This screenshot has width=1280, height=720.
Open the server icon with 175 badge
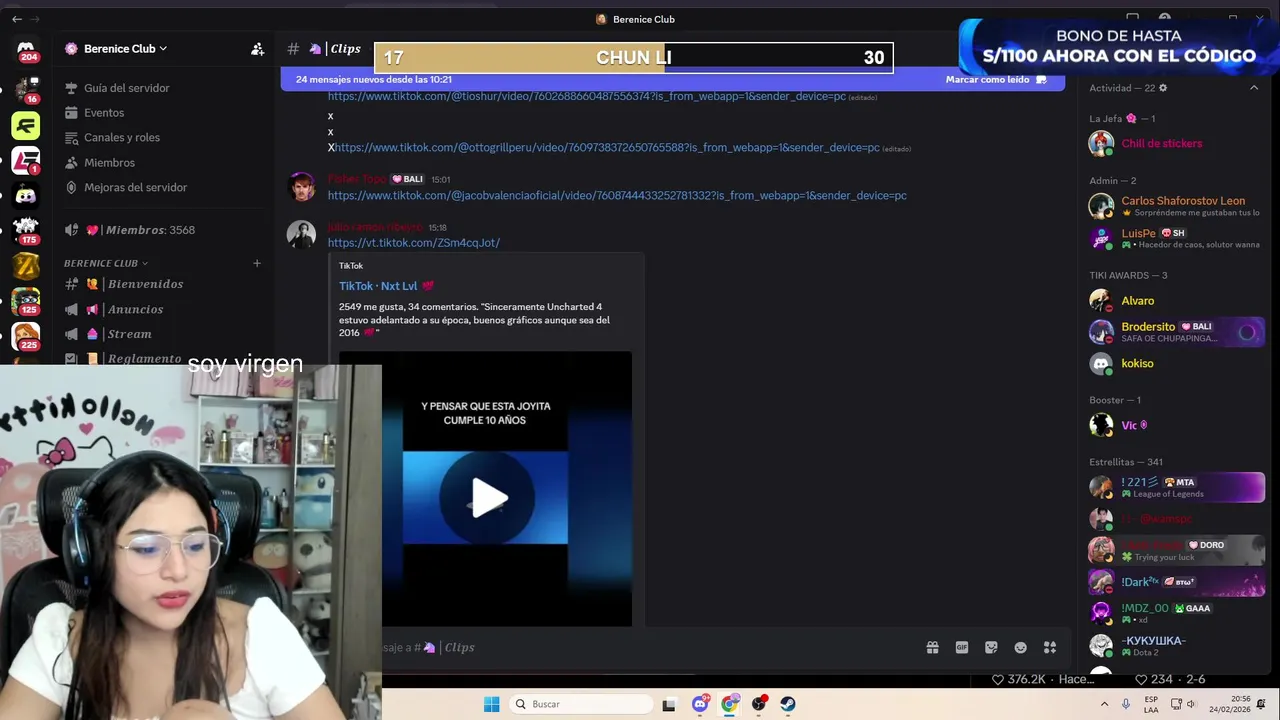click(26, 230)
